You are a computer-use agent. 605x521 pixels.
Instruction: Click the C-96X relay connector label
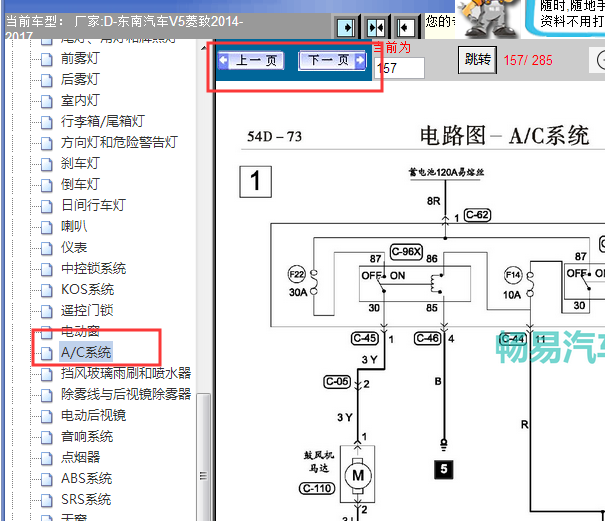tap(406, 252)
